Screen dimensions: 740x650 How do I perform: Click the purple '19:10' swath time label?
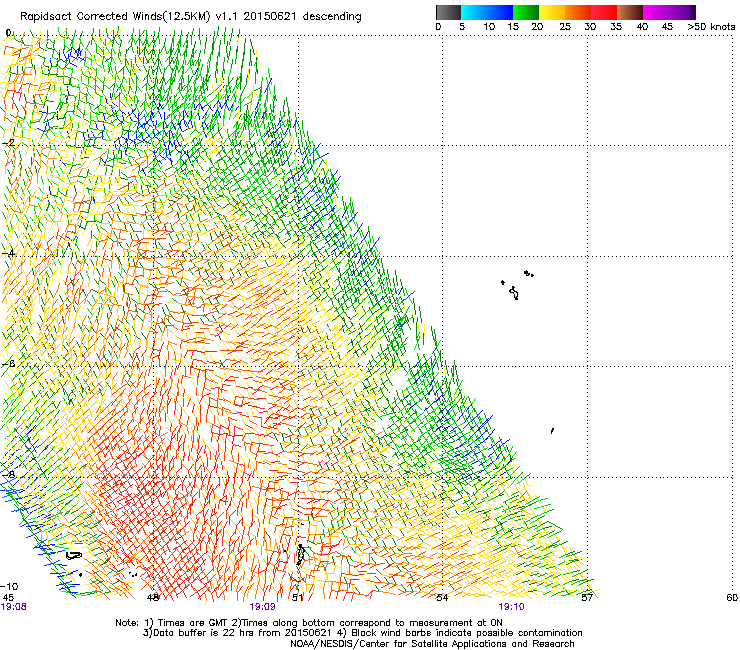tap(512, 607)
